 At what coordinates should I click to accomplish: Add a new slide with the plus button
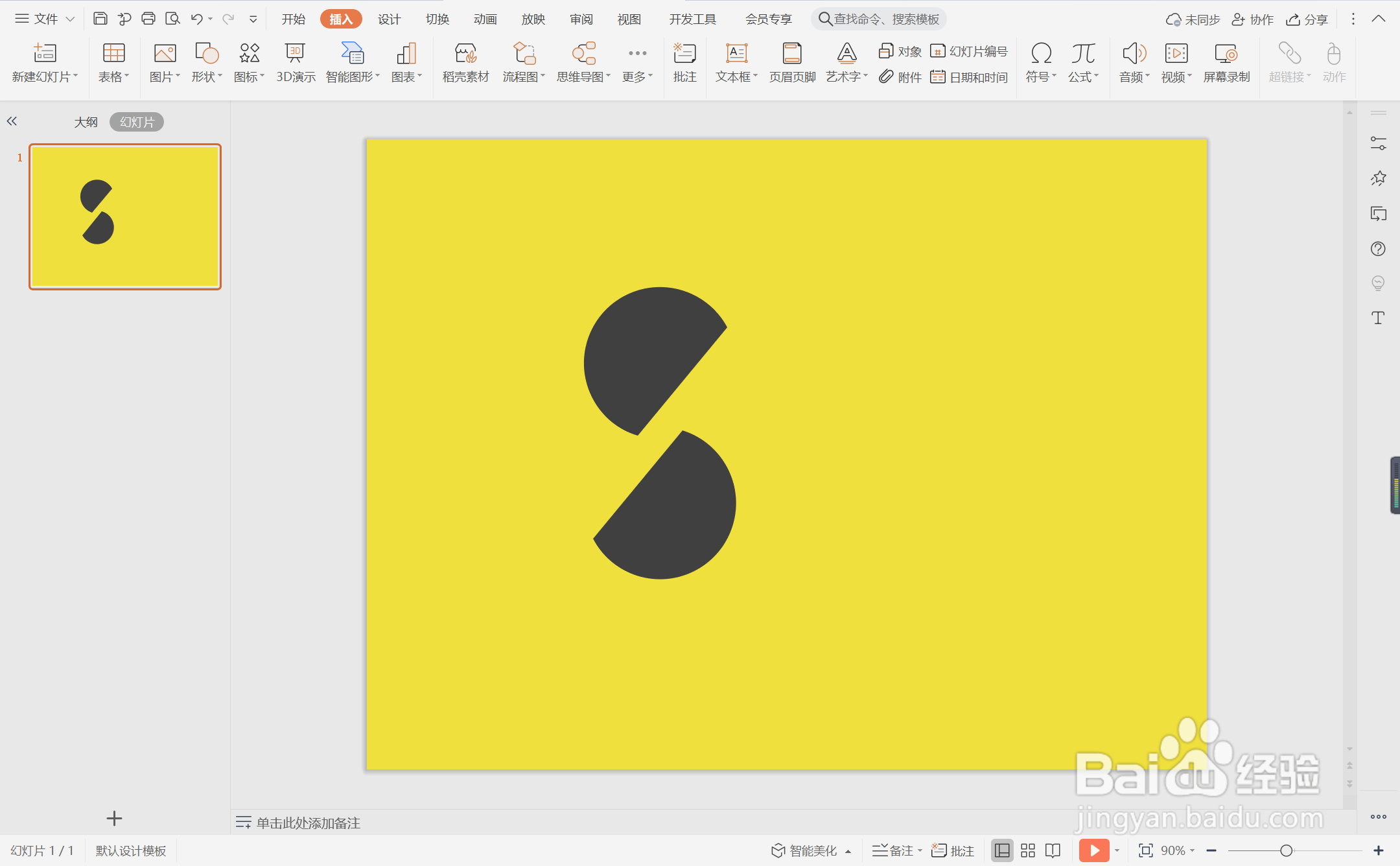point(114,818)
